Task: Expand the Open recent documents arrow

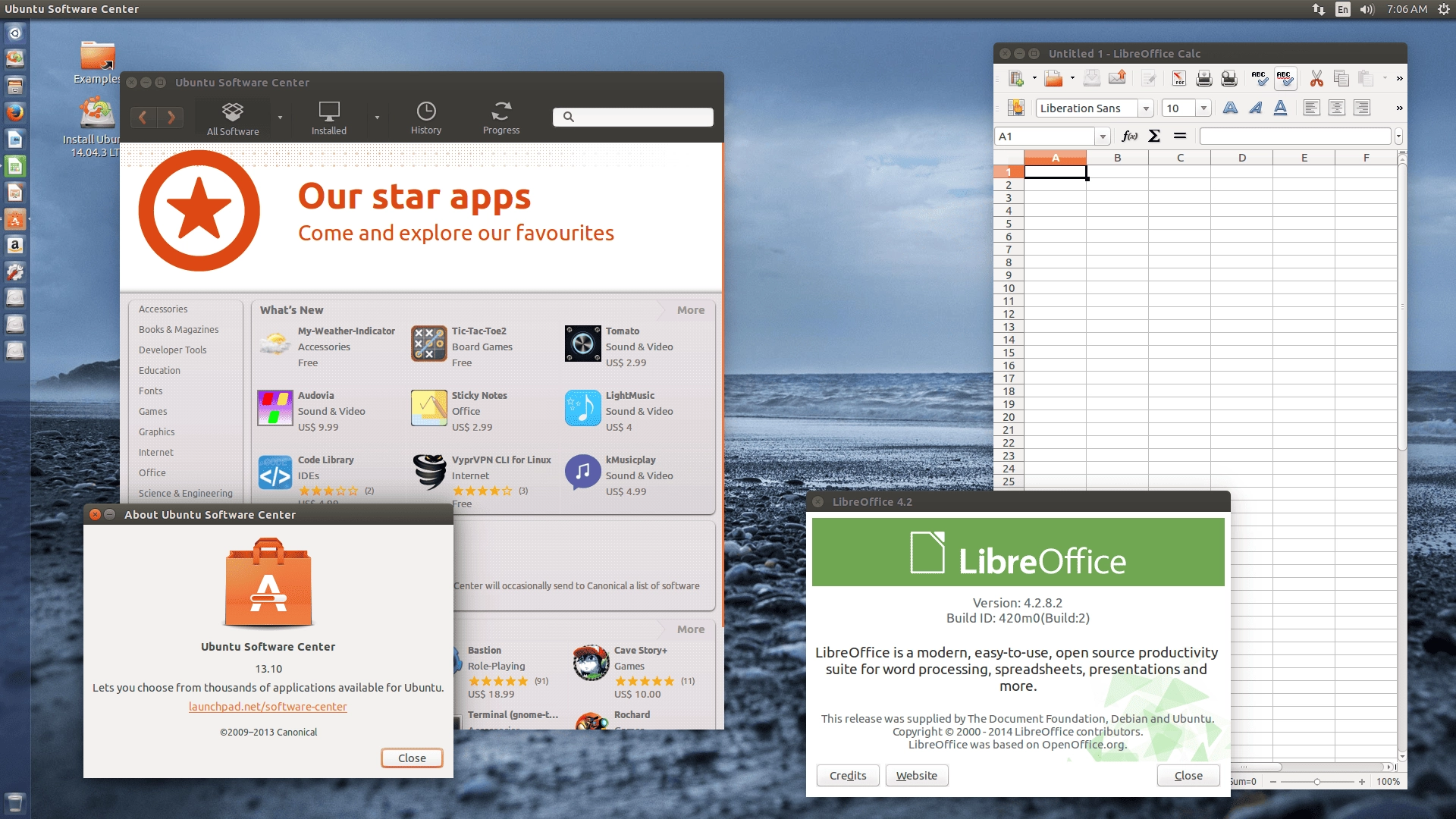Action: tap(1072, 78)
